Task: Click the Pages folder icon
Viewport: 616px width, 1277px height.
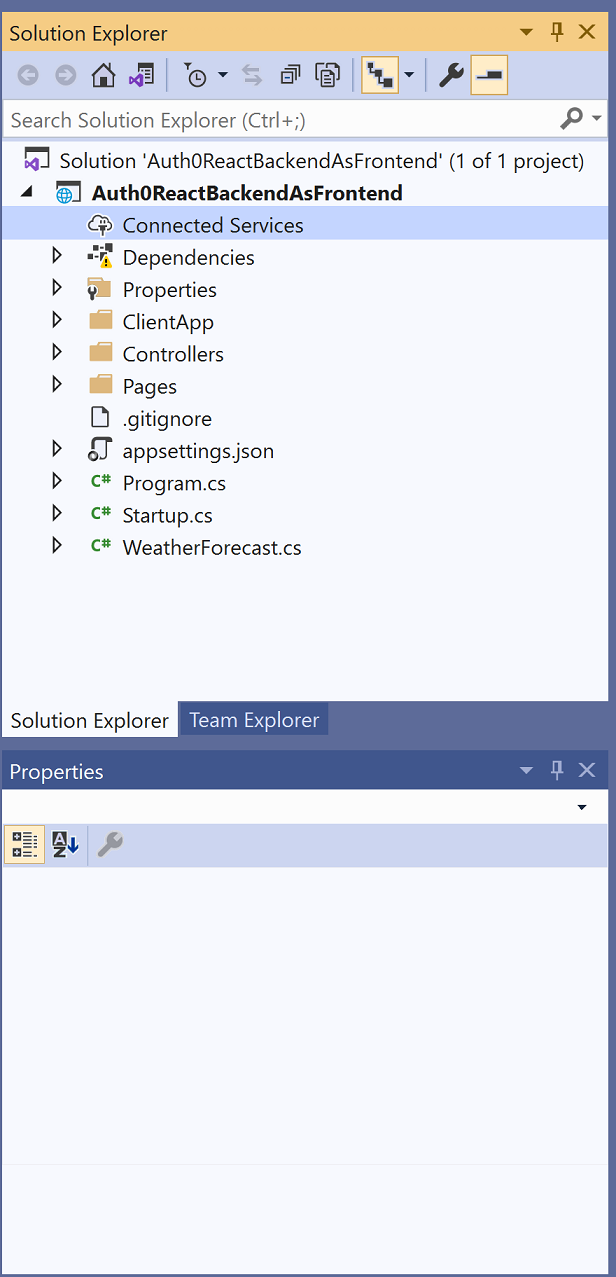Action: coord(100,385)
